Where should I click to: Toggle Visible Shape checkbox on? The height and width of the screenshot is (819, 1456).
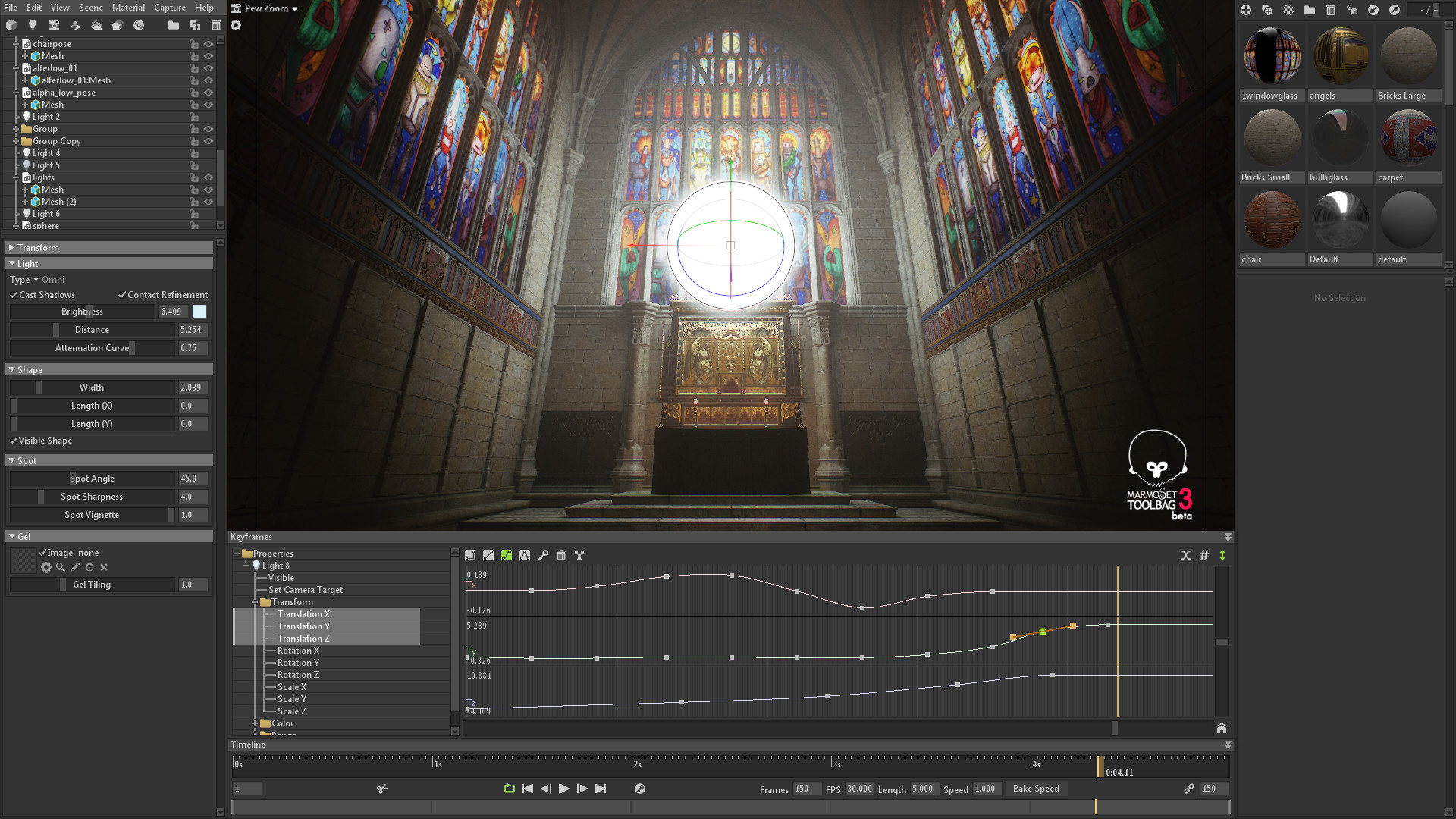[x=12, y=440]
